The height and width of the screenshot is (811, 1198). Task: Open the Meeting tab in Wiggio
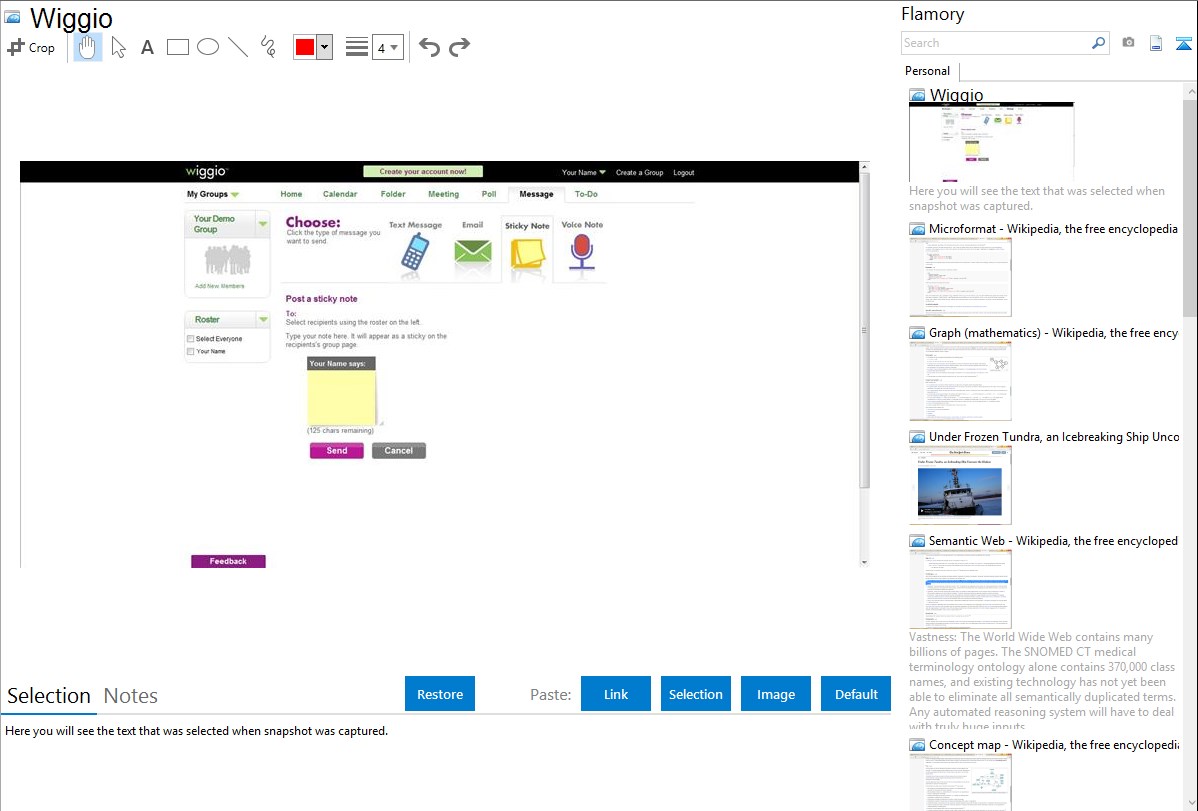[443, 194]
